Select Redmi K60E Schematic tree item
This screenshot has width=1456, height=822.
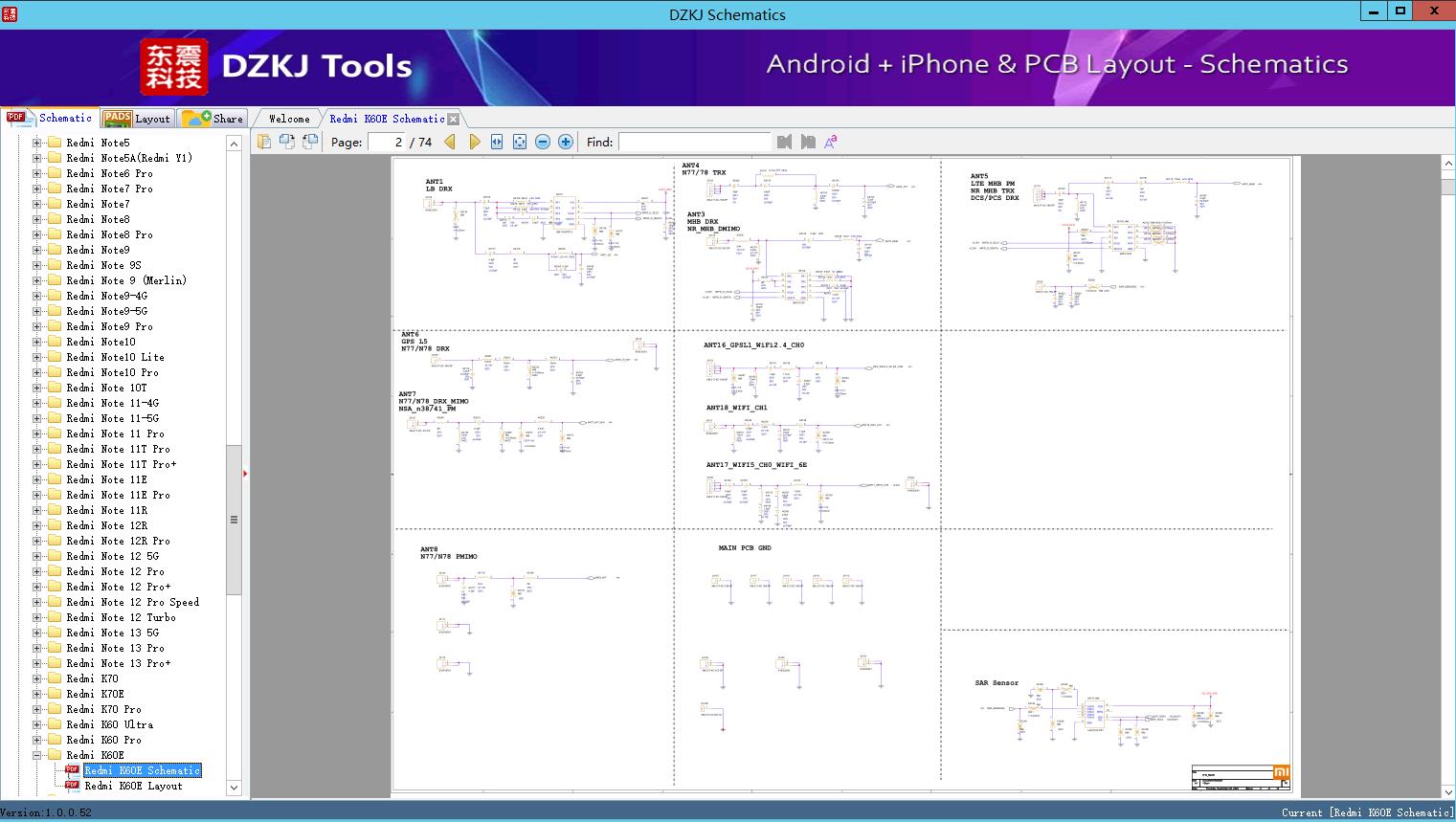(143, 770)
